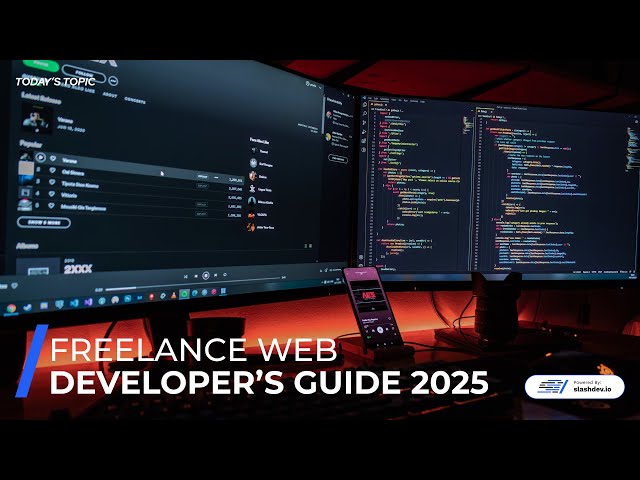This screenshot has height=480, width=640.
Task: Pause playback with the center player button
Action: click(206, 276)
